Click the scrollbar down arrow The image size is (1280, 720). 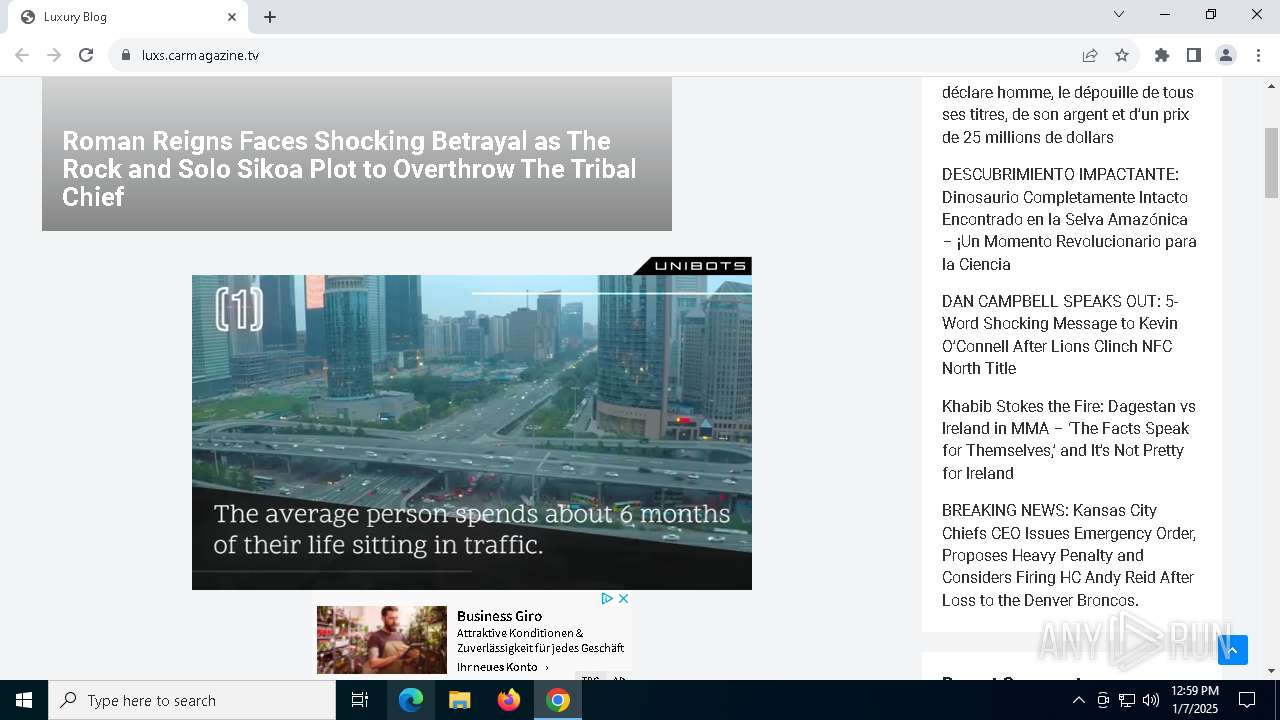click(1271, 671)
